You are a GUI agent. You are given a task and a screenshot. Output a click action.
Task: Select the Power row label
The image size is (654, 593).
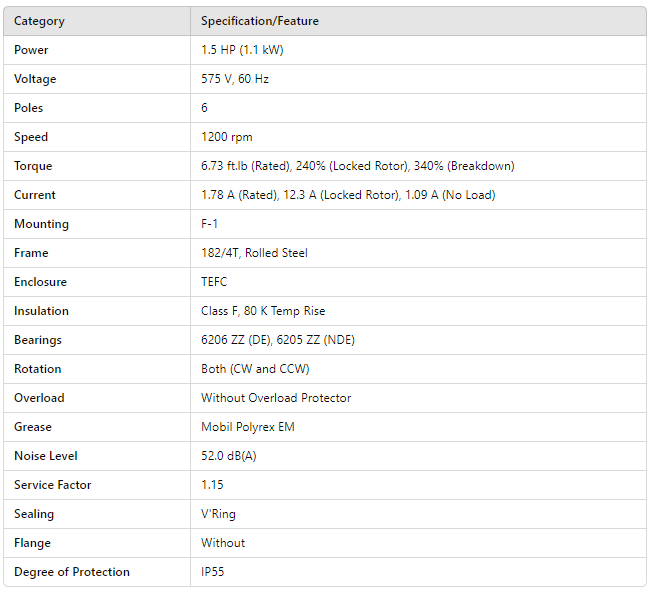pyautogui.click(x=31, y=50)
